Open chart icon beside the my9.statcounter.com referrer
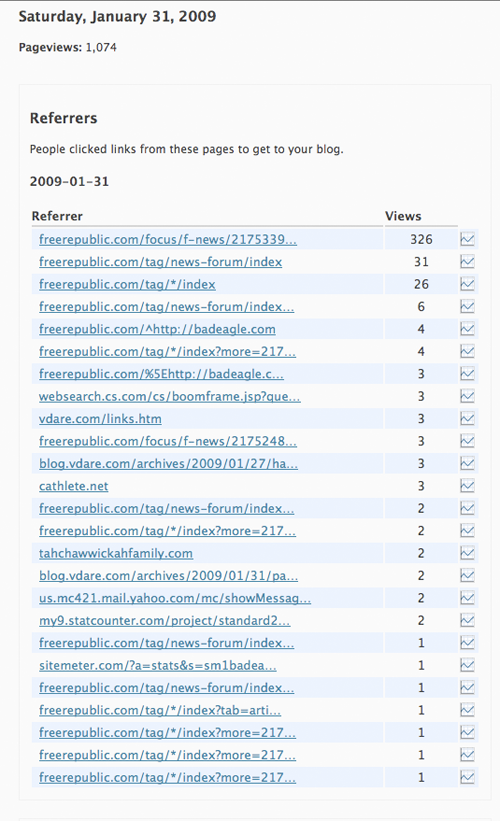This screenshot has width=500, height=821. point(467,620)
